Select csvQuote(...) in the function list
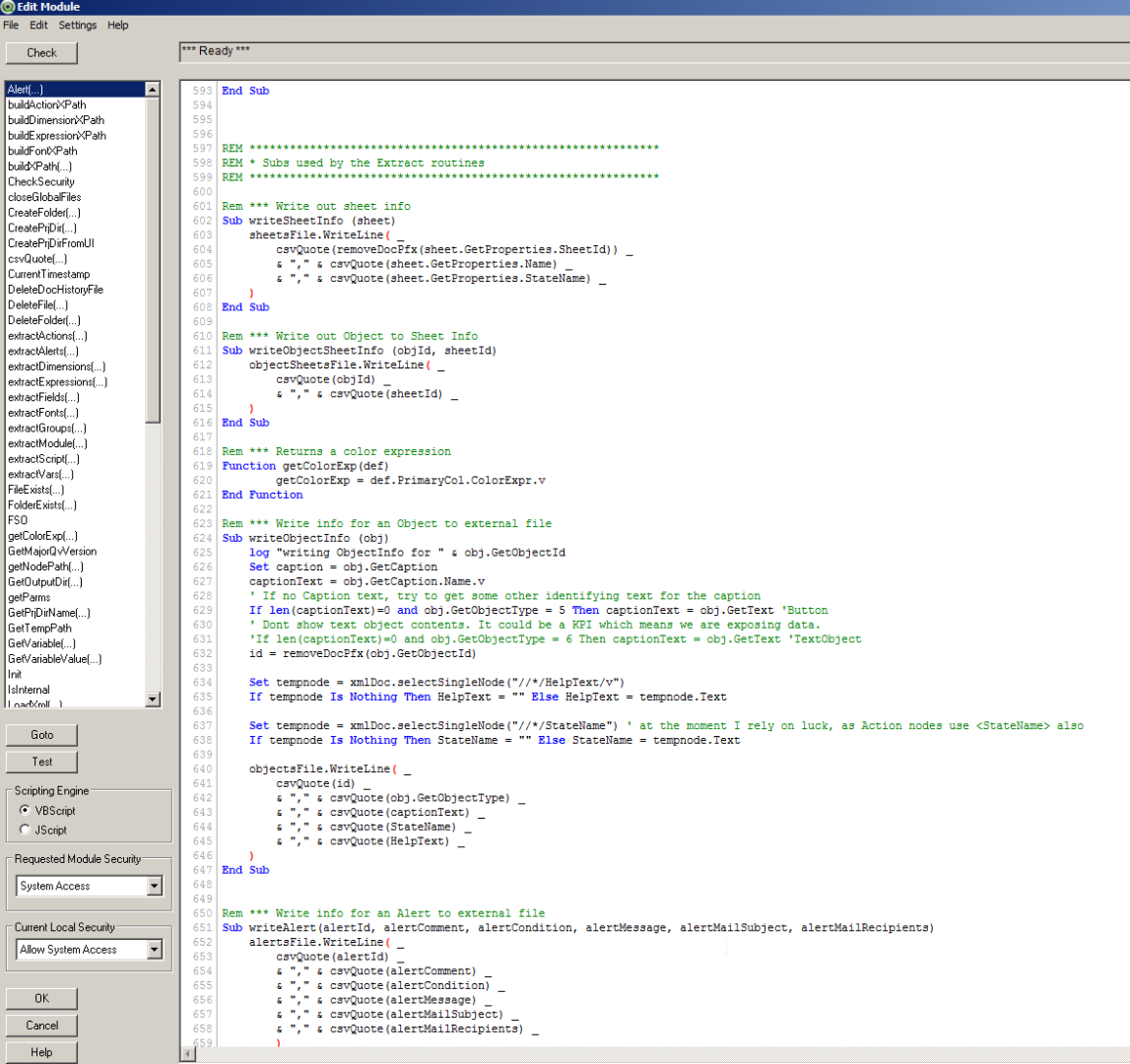Viewport: 1130px width, 1064px height. tap(37, 259)
